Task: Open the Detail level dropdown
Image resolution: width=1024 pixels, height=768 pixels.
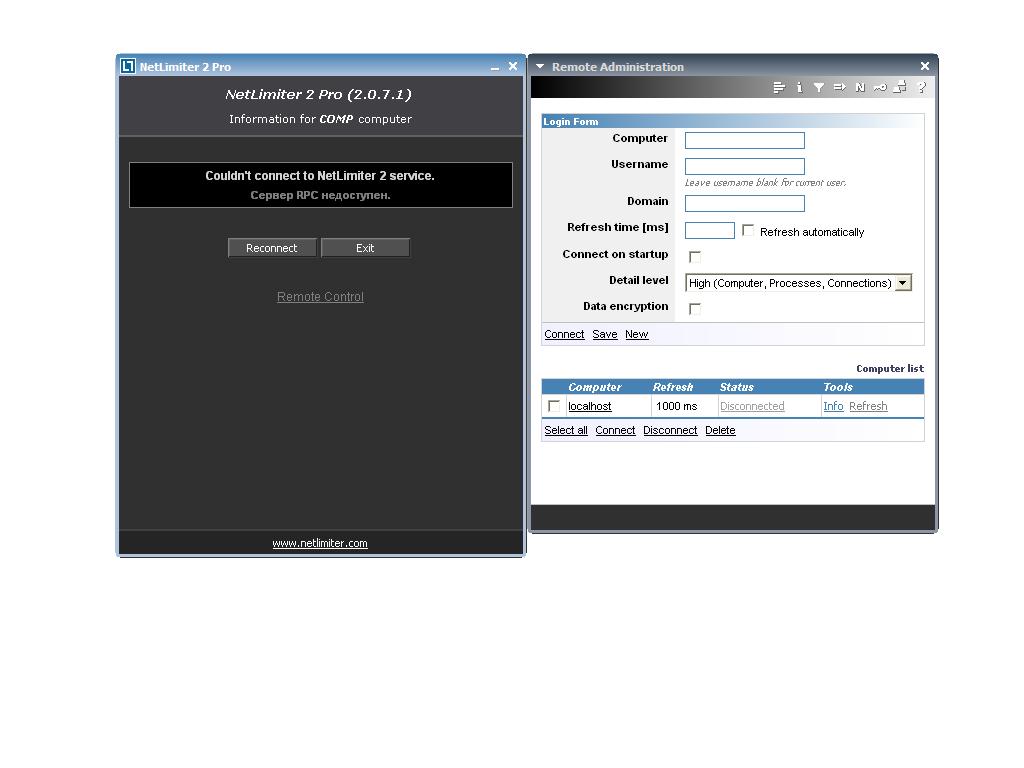Action: [x=902, y=283]
